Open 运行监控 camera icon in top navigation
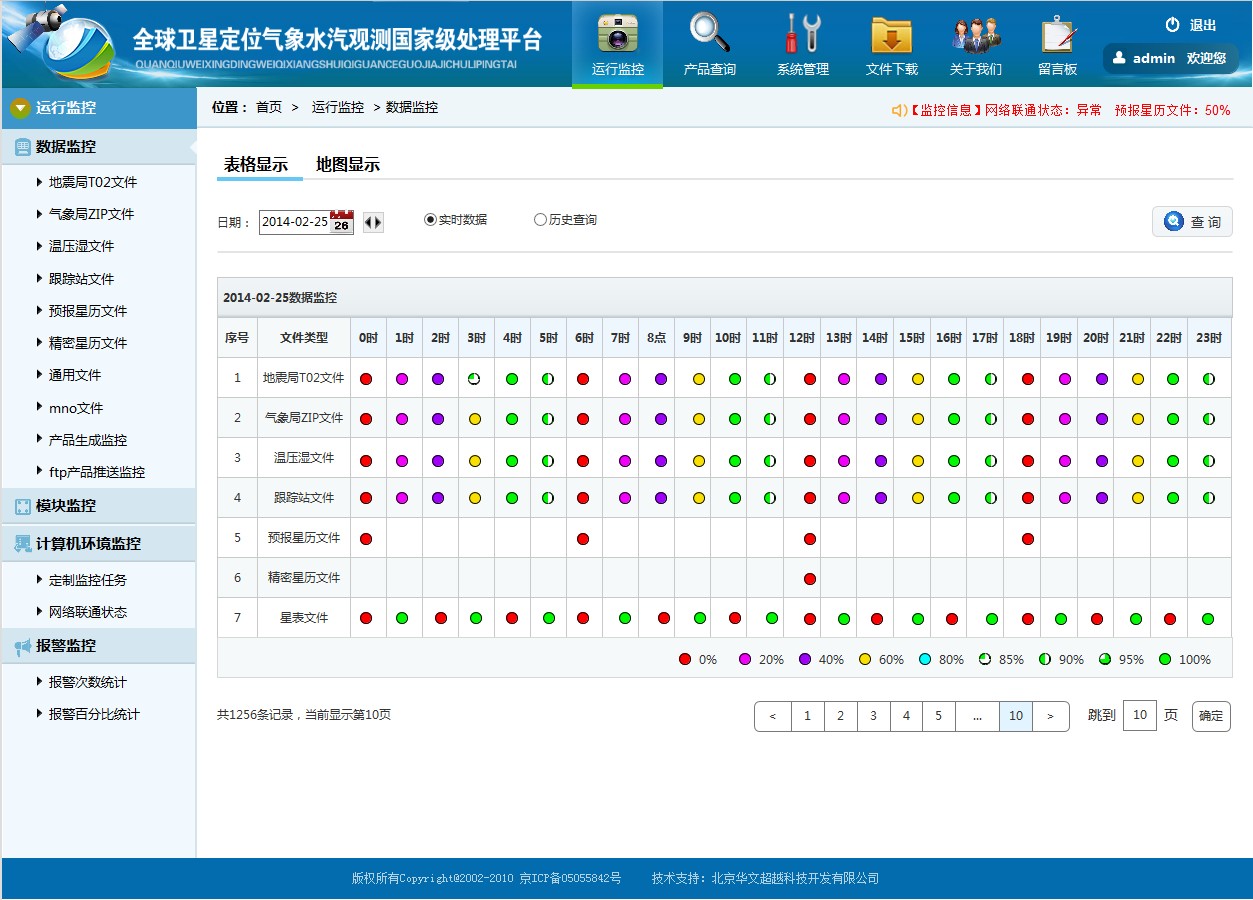 click(x=617, y=33)
